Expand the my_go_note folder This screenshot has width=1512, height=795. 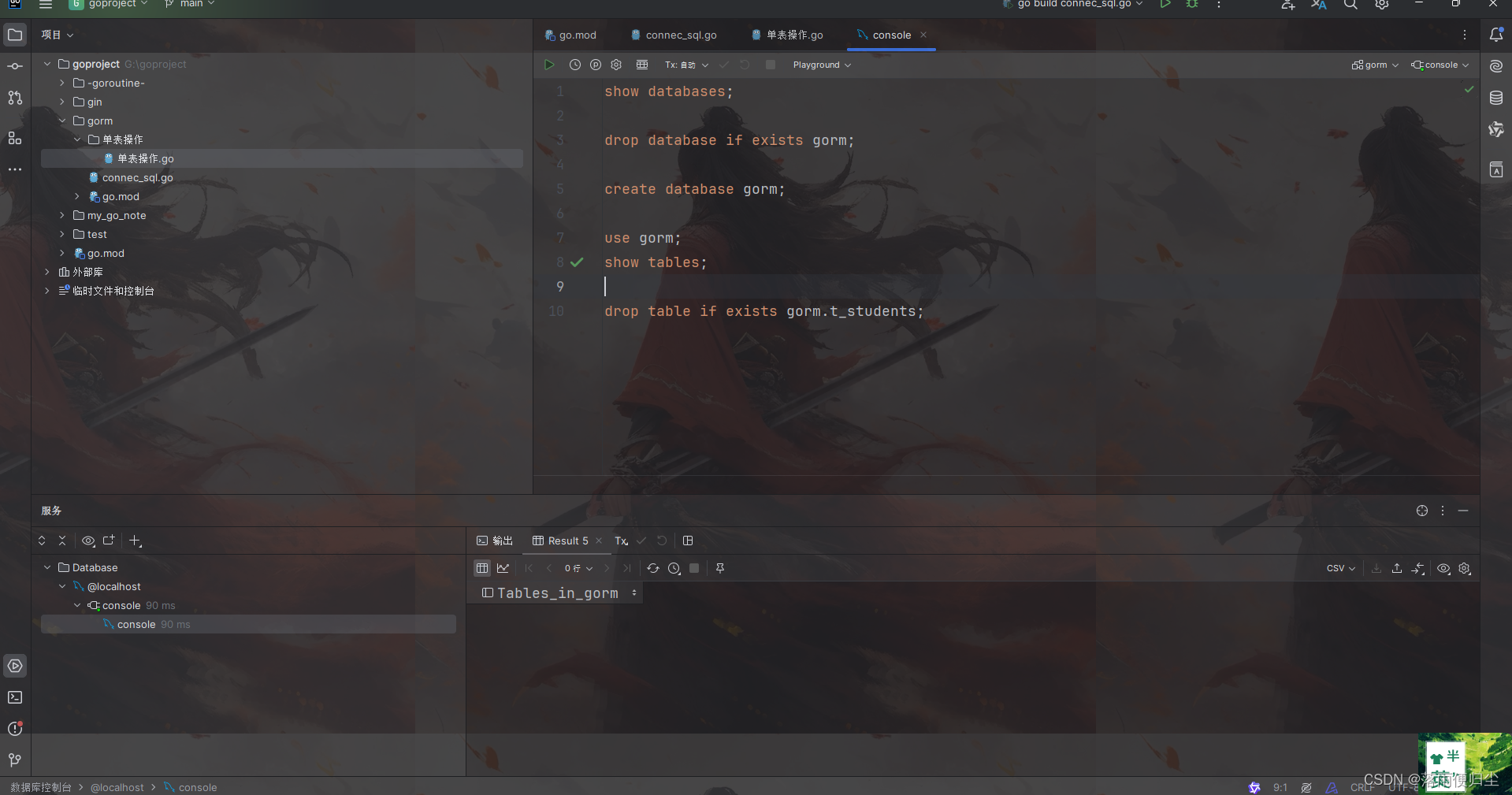click(x=62, y=215)
